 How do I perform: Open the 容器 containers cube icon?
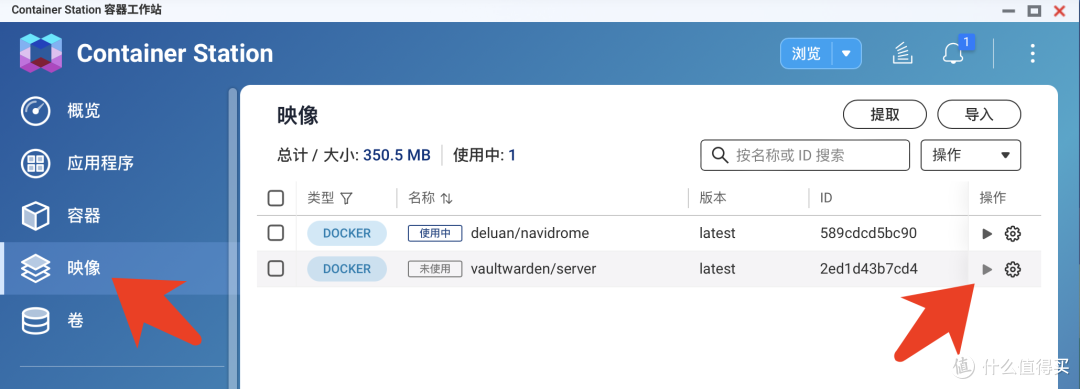35,215
